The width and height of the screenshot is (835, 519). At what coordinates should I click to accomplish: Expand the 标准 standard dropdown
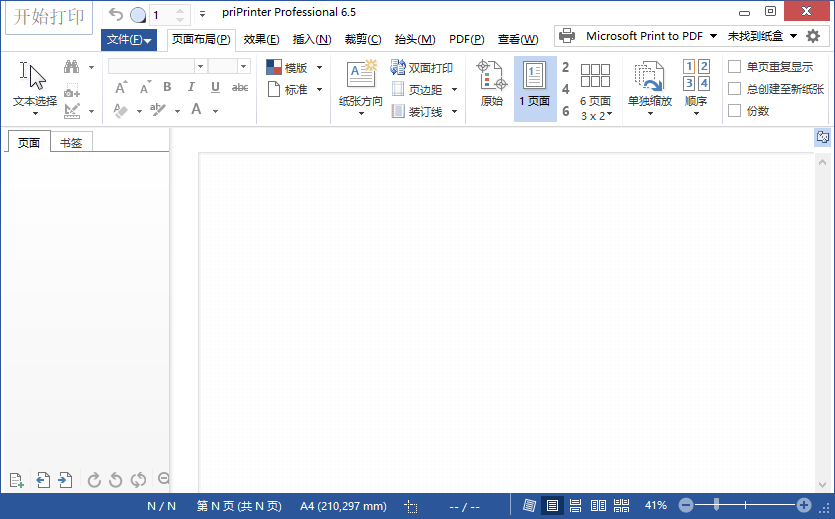(x=320, y=89)
